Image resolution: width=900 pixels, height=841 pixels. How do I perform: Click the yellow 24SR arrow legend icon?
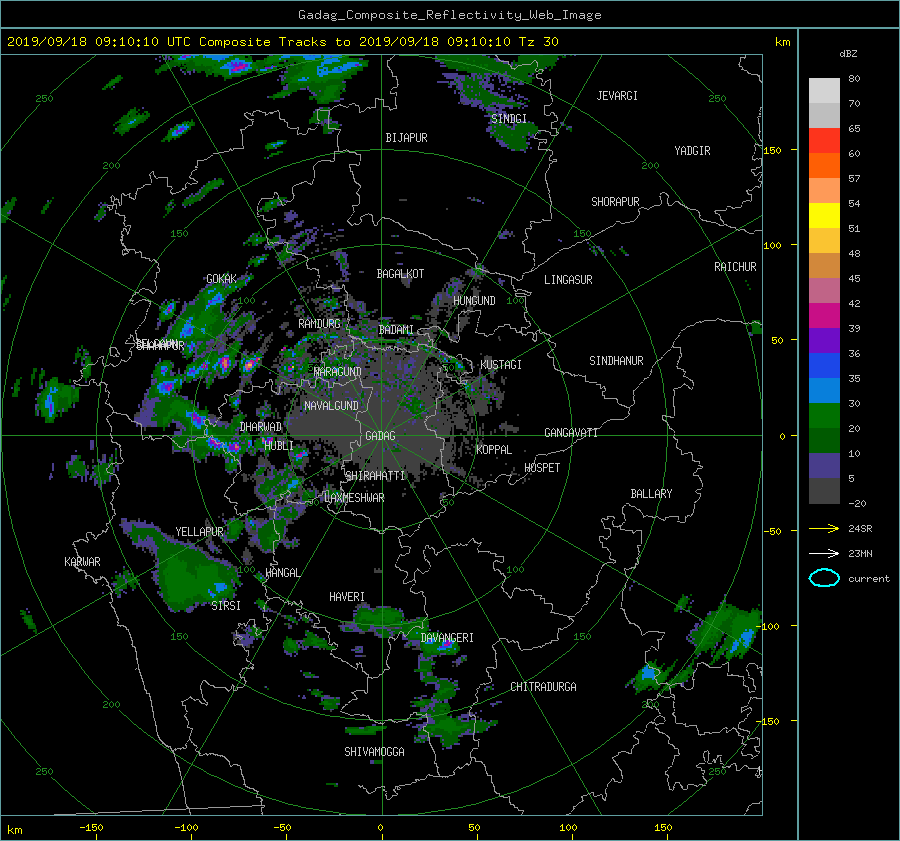(x=824, y=528)
